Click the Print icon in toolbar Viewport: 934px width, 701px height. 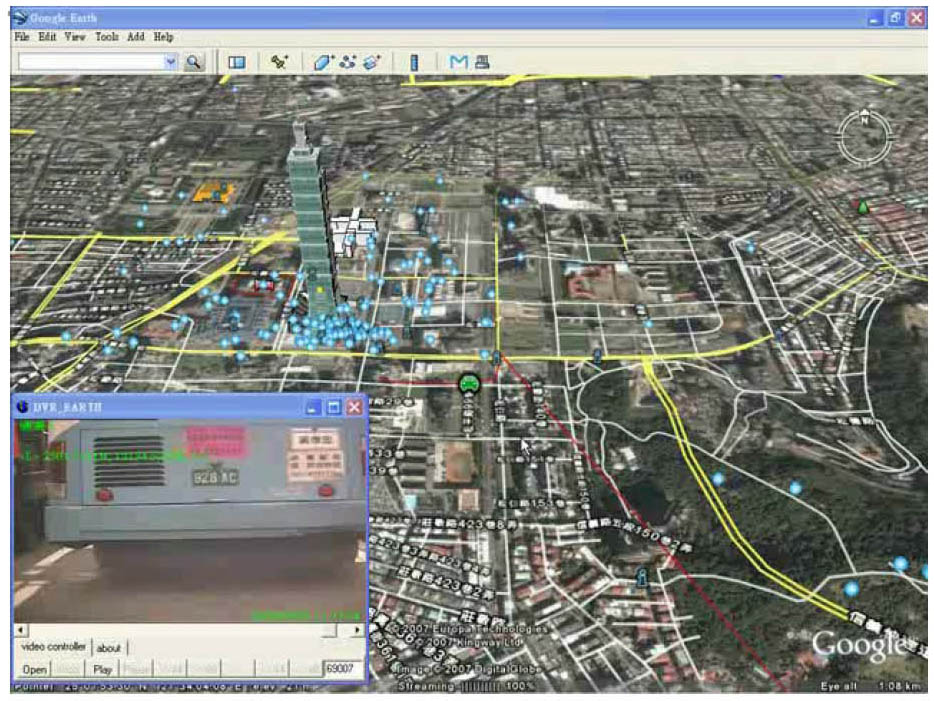point(482,62)
